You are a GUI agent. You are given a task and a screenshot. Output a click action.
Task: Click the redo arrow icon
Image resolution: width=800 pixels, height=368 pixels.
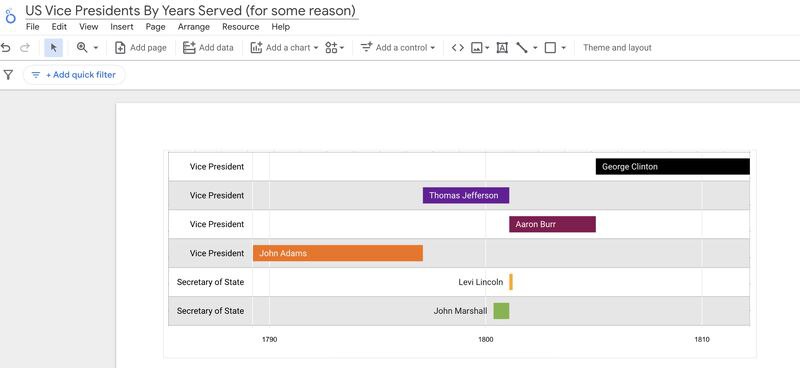point(24,48)
